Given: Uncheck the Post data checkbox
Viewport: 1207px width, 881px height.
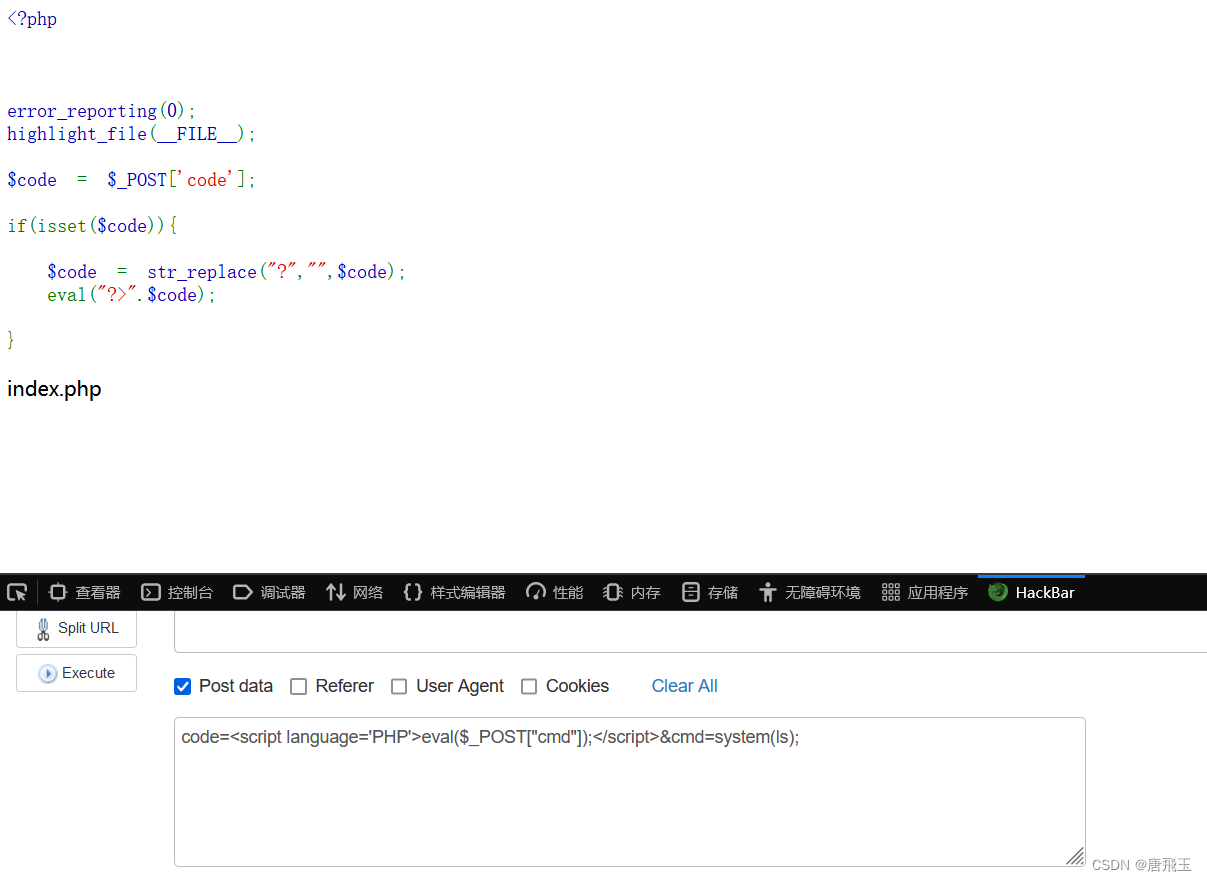Looking at the screenshot, I should [x=182, y=686].
